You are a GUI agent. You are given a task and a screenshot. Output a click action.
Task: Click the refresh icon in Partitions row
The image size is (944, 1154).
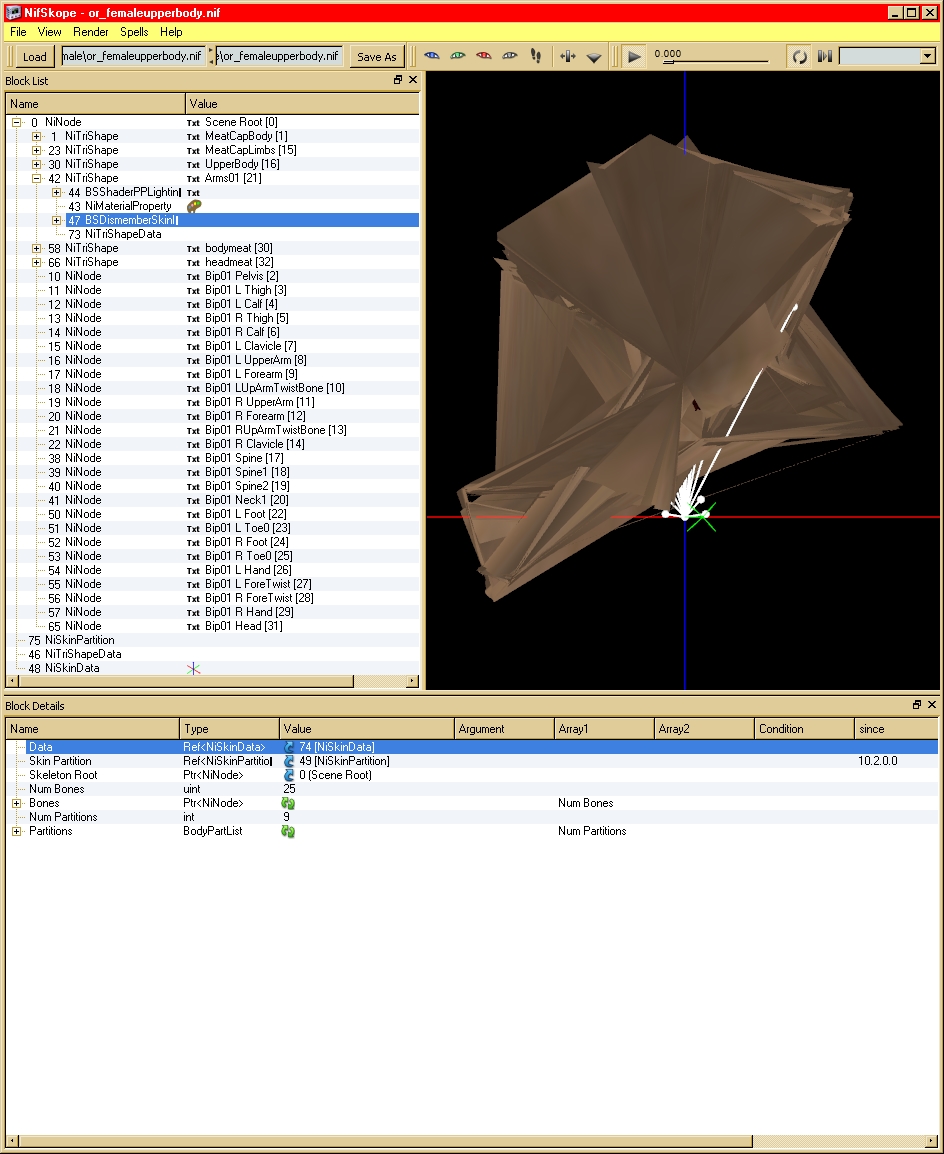tap(288, 831)
